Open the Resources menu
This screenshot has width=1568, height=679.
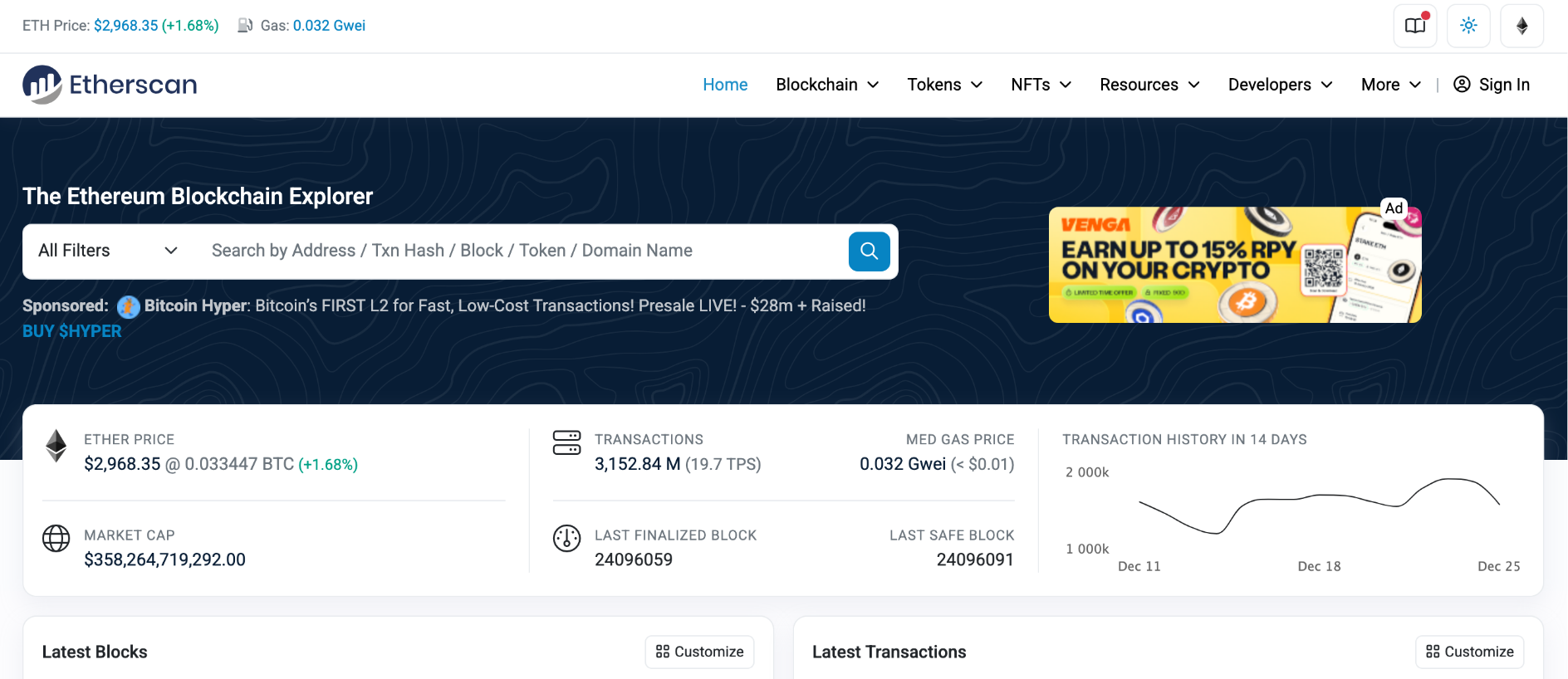point(1149,85)
